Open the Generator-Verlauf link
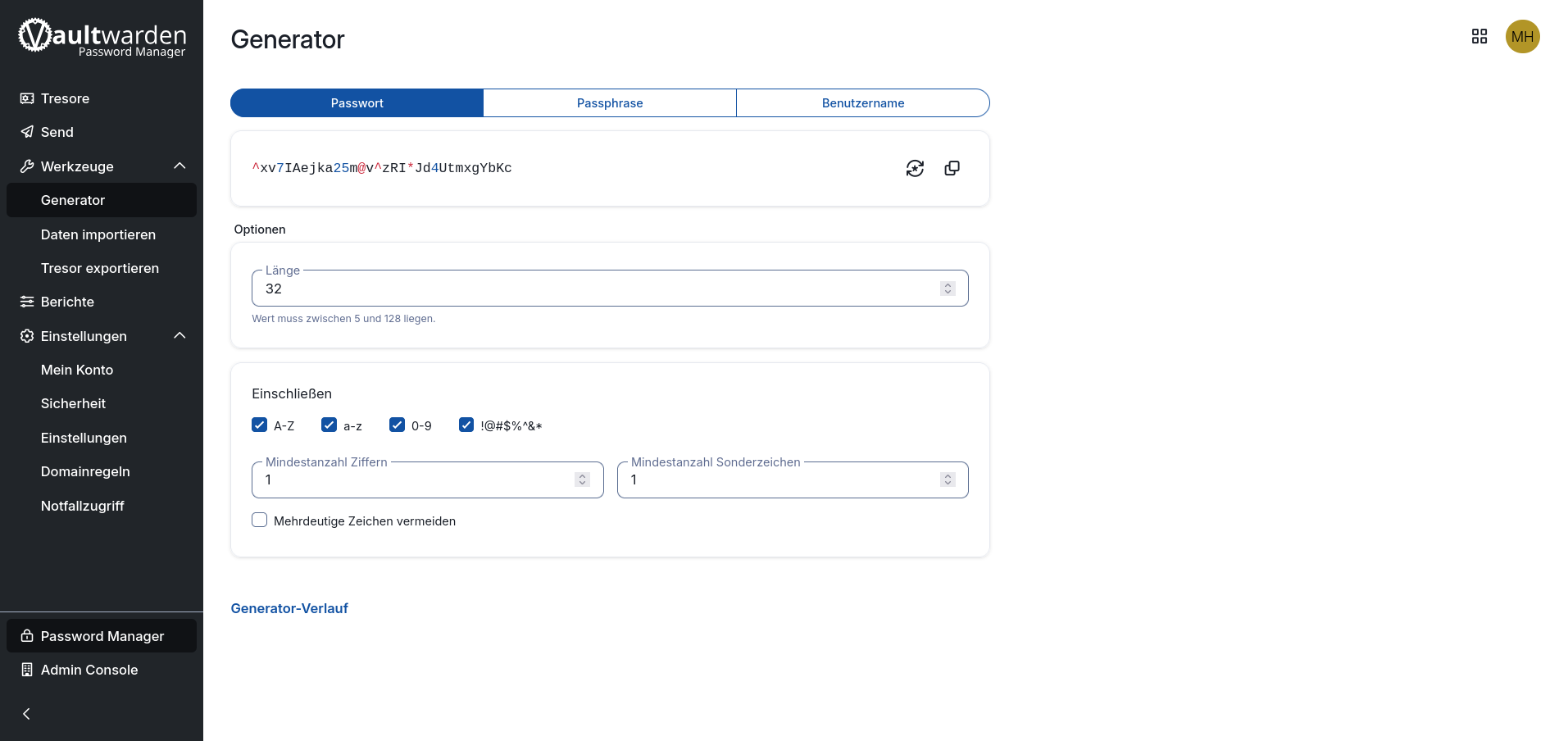This screenshot has height=741, width=1568. (289, 608)
